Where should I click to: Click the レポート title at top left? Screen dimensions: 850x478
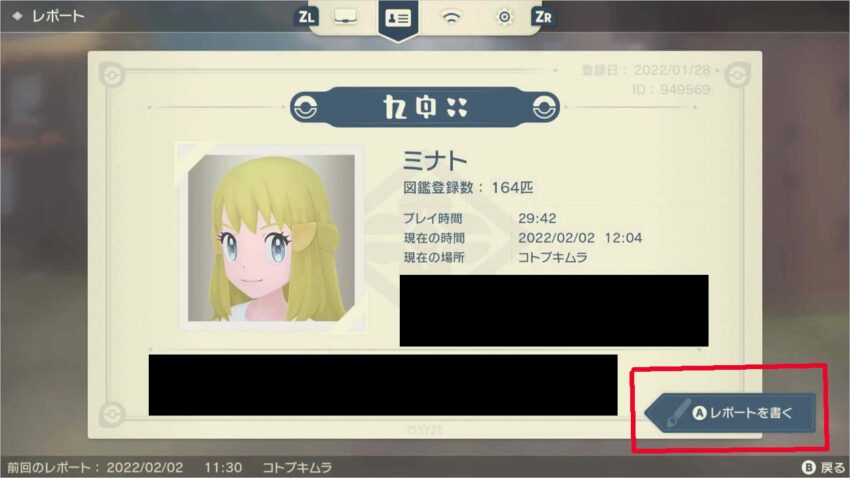tap(58, 16)
